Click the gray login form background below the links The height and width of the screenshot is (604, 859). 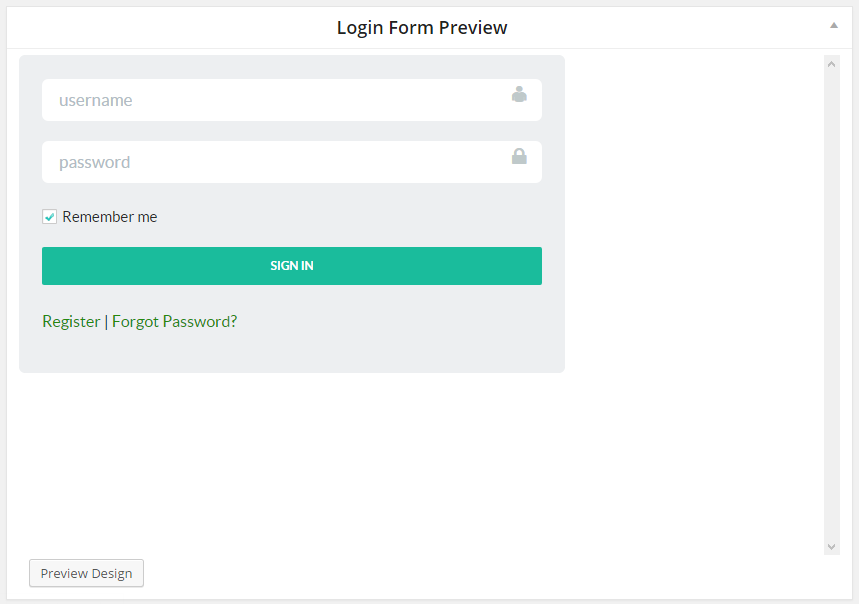tap(290, 352)
